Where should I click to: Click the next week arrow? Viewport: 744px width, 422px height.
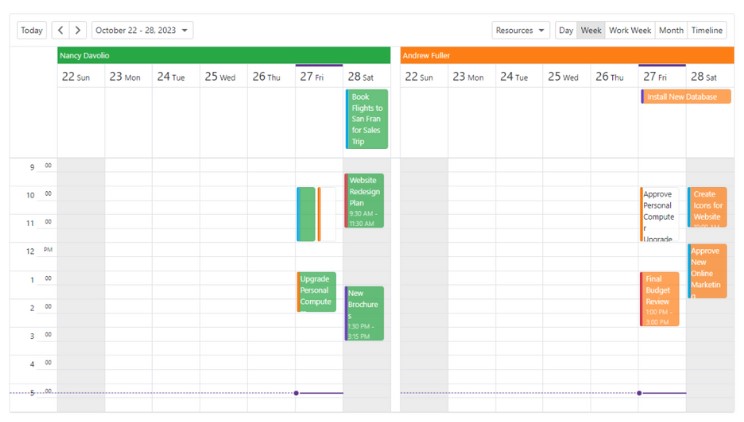click(78, 30)
